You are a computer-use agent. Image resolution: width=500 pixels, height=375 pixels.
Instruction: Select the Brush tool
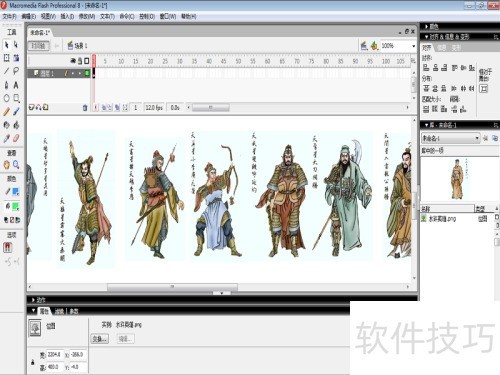point(16,112)
